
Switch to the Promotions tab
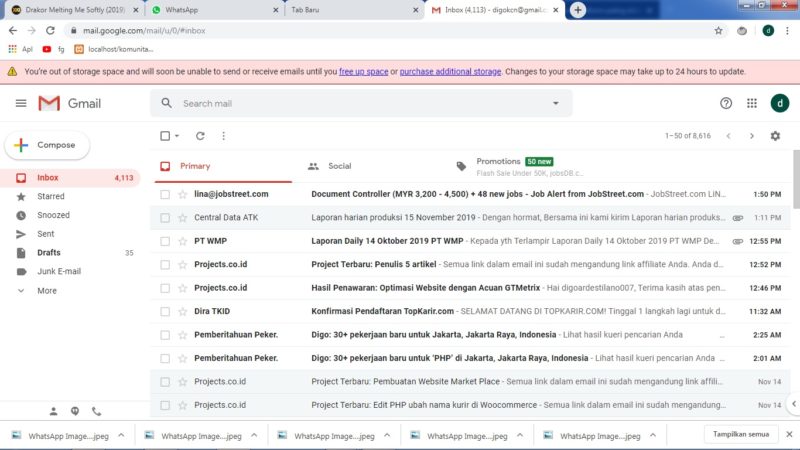[520, 166]
